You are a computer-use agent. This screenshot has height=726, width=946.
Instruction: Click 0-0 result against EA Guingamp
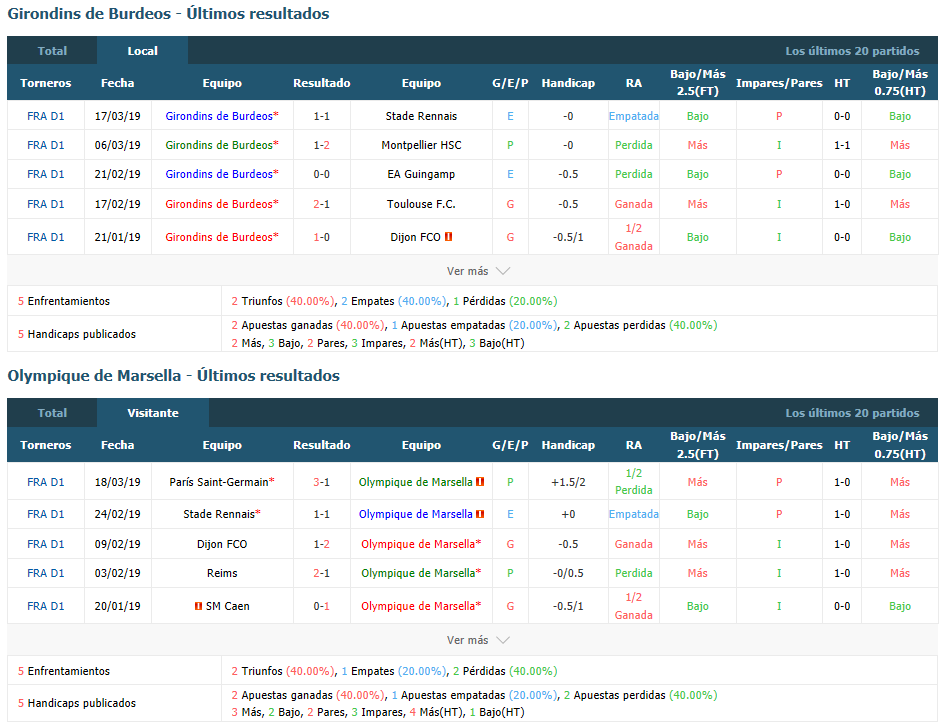tap(322, 174)
